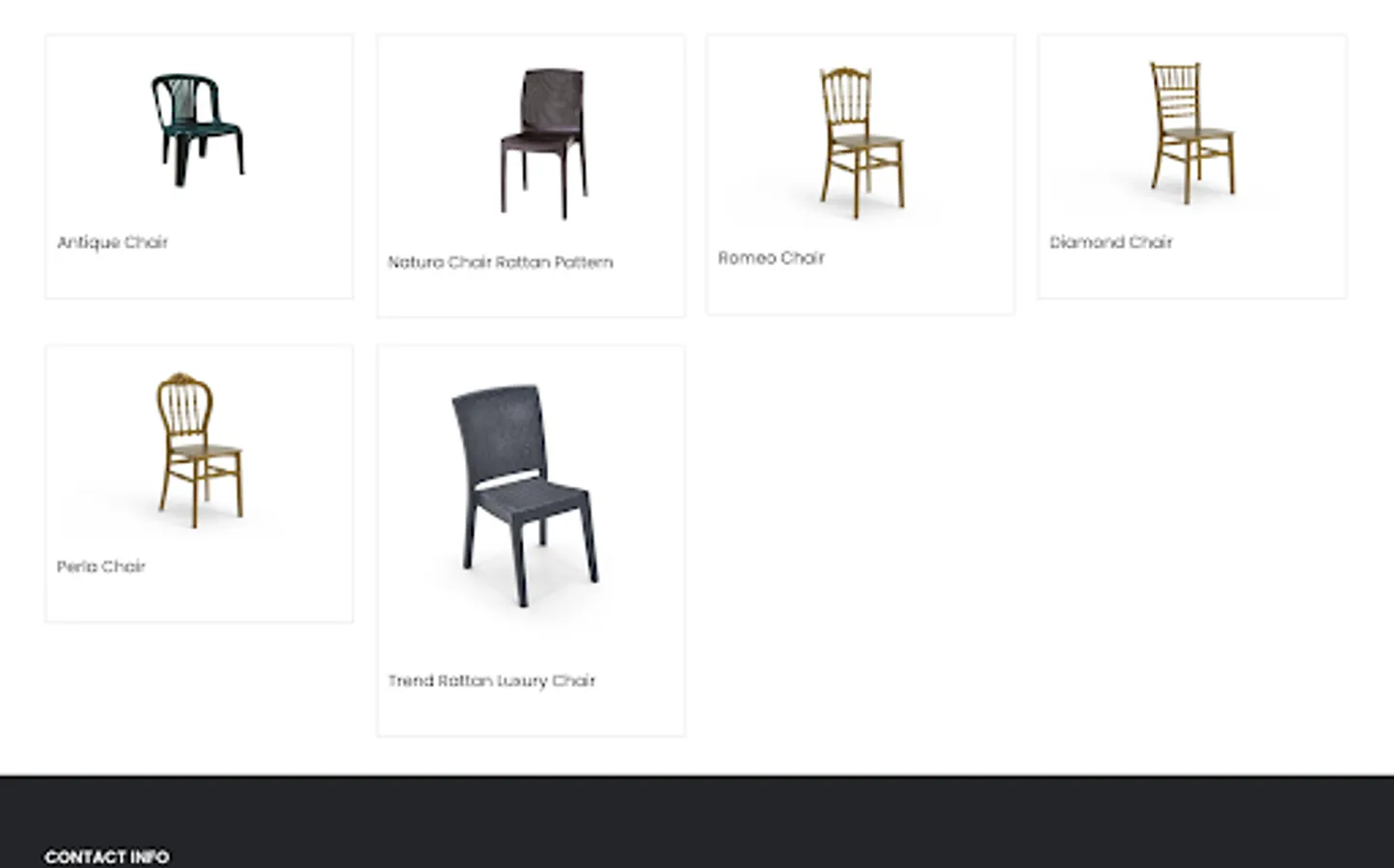Image resolution: width=1394 pixels, height=868 pixels.
Task: Follow the Diamond Chair title link
Action: tap(1110, 242)
